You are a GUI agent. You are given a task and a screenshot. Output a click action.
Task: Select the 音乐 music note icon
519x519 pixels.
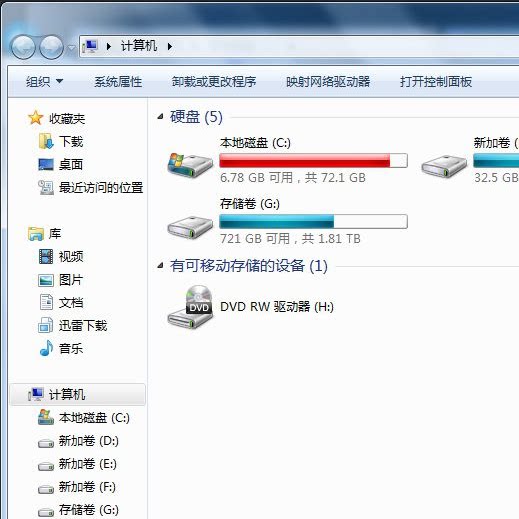tap(46, 349)
